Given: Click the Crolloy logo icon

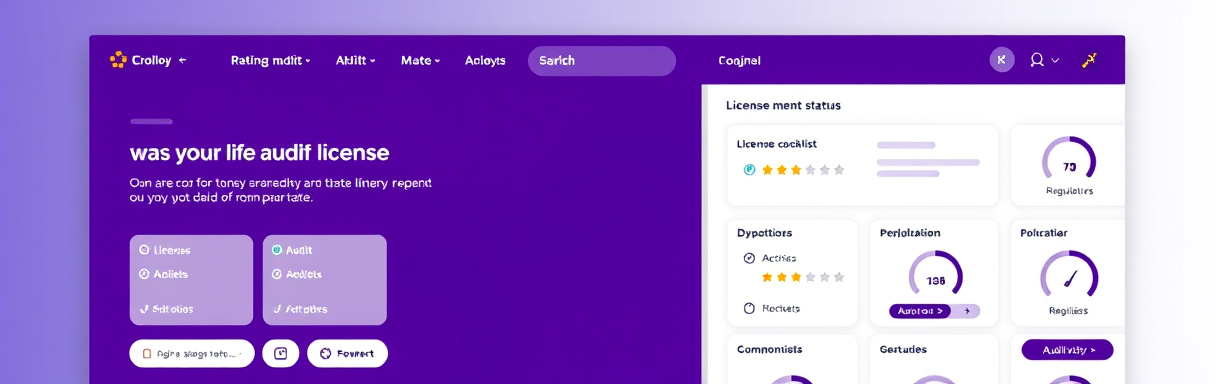Looking at the screenshot, I should click(118, 60).
